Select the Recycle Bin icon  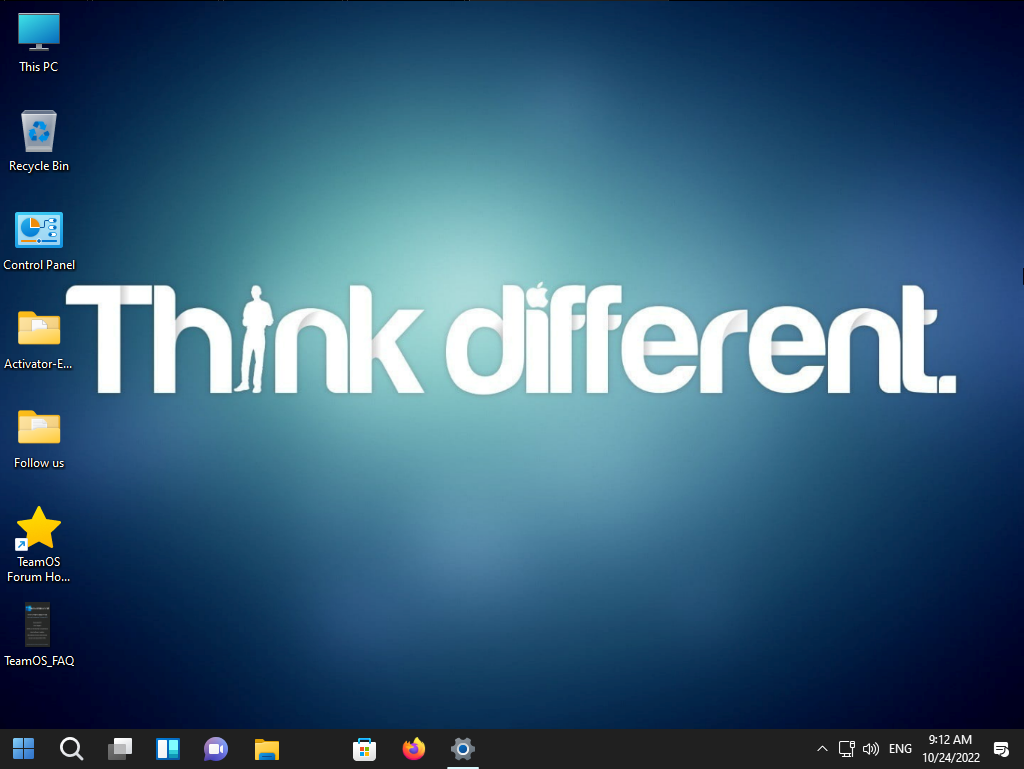pyautogui.click(x=39, y=131)
